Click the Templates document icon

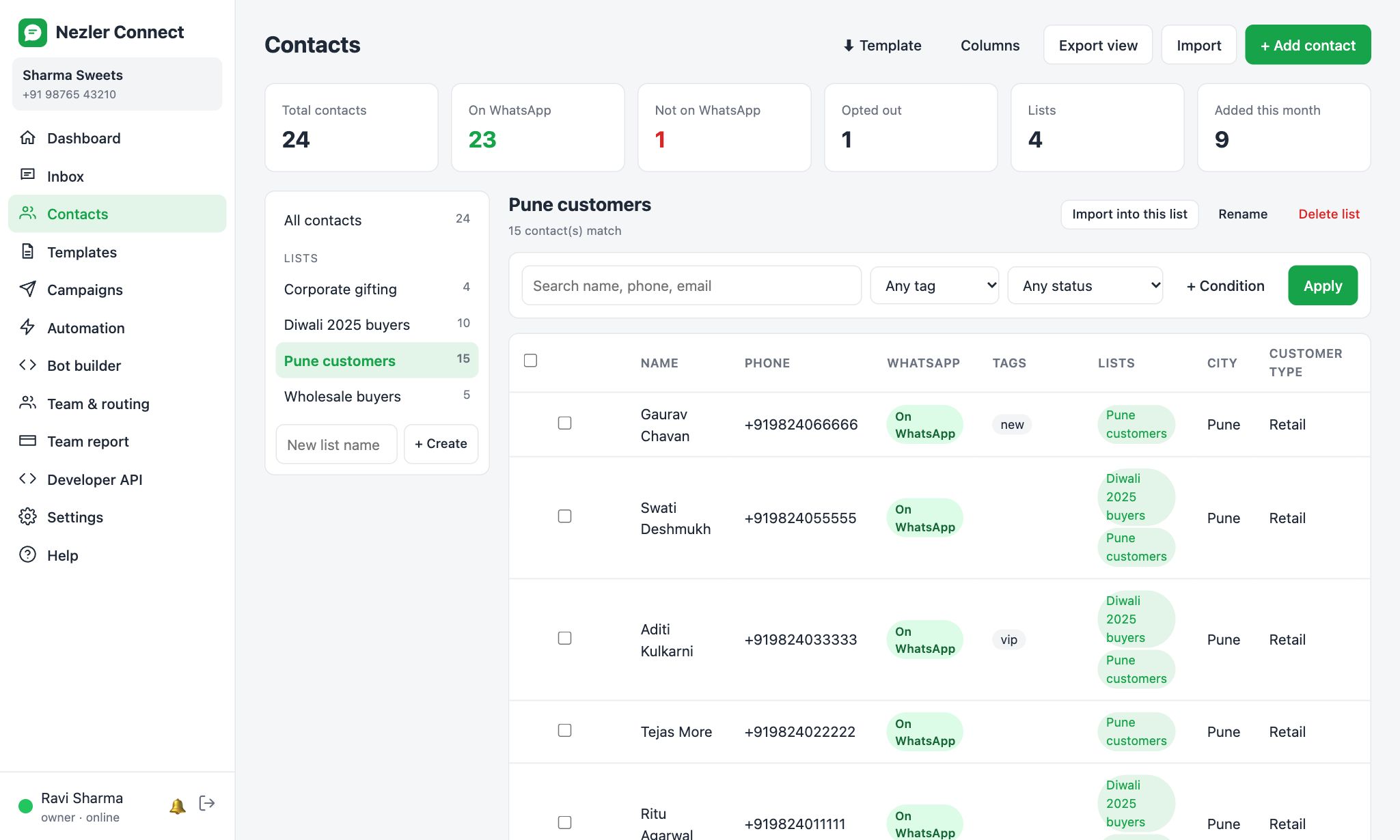(x=27, y=251)
